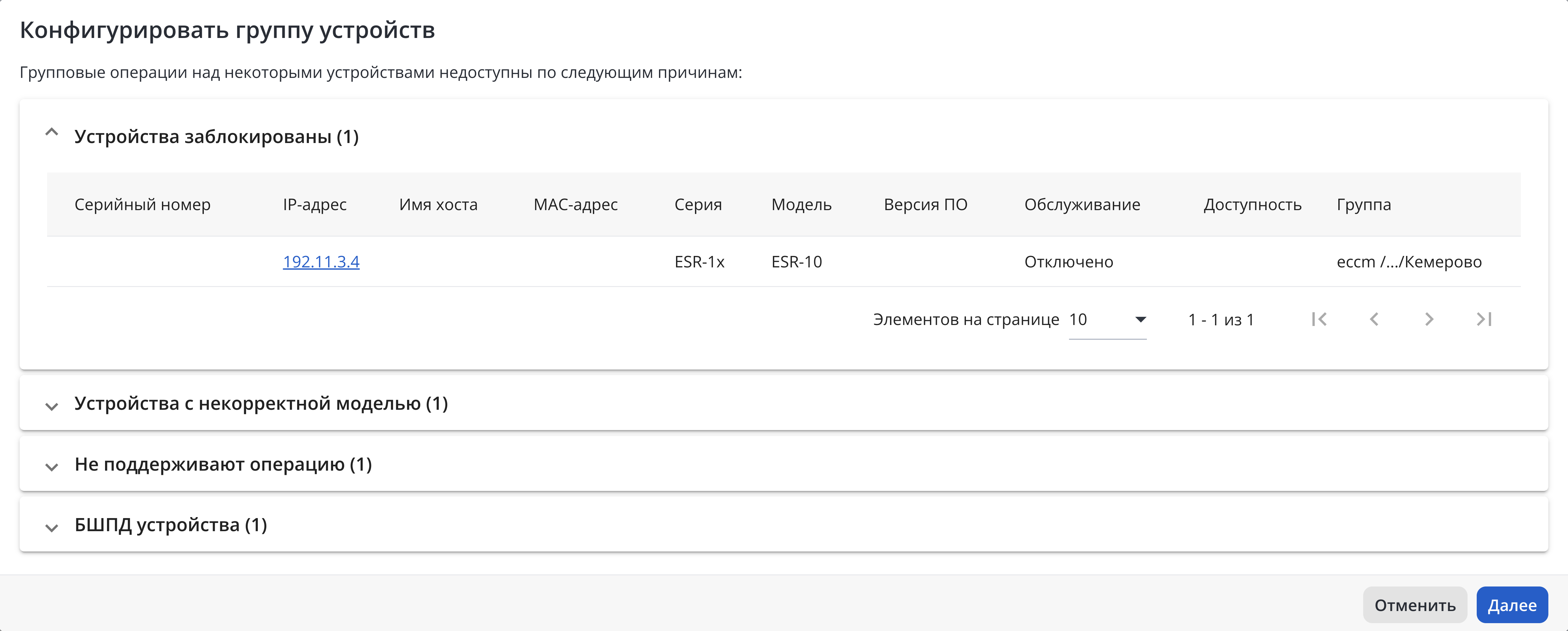Sort by 'MAC-адрес' column header

575,205
